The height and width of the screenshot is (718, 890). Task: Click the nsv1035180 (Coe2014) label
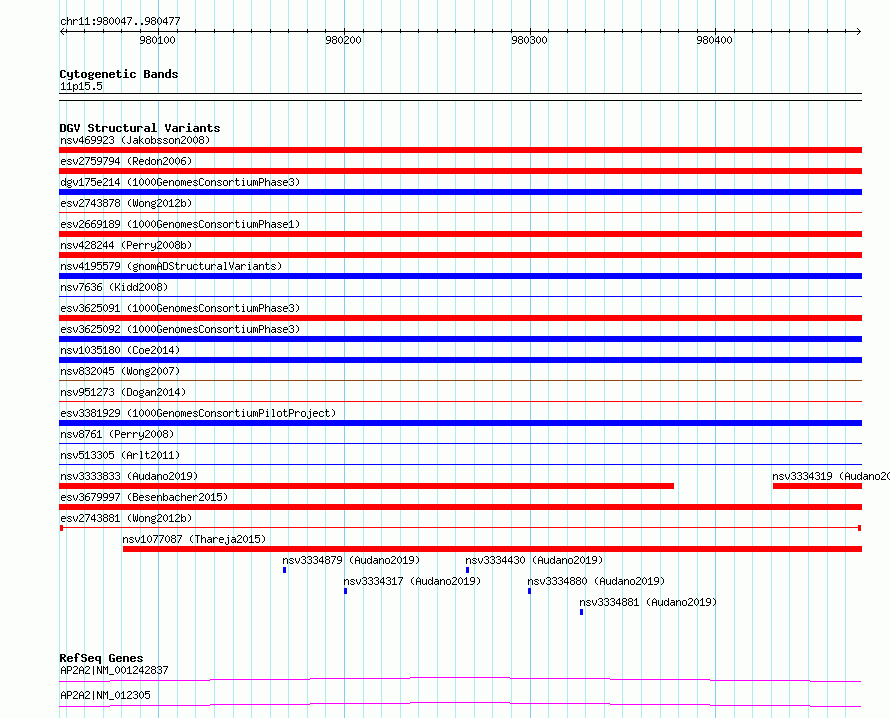pyautogui.click(x=120, y=350)
